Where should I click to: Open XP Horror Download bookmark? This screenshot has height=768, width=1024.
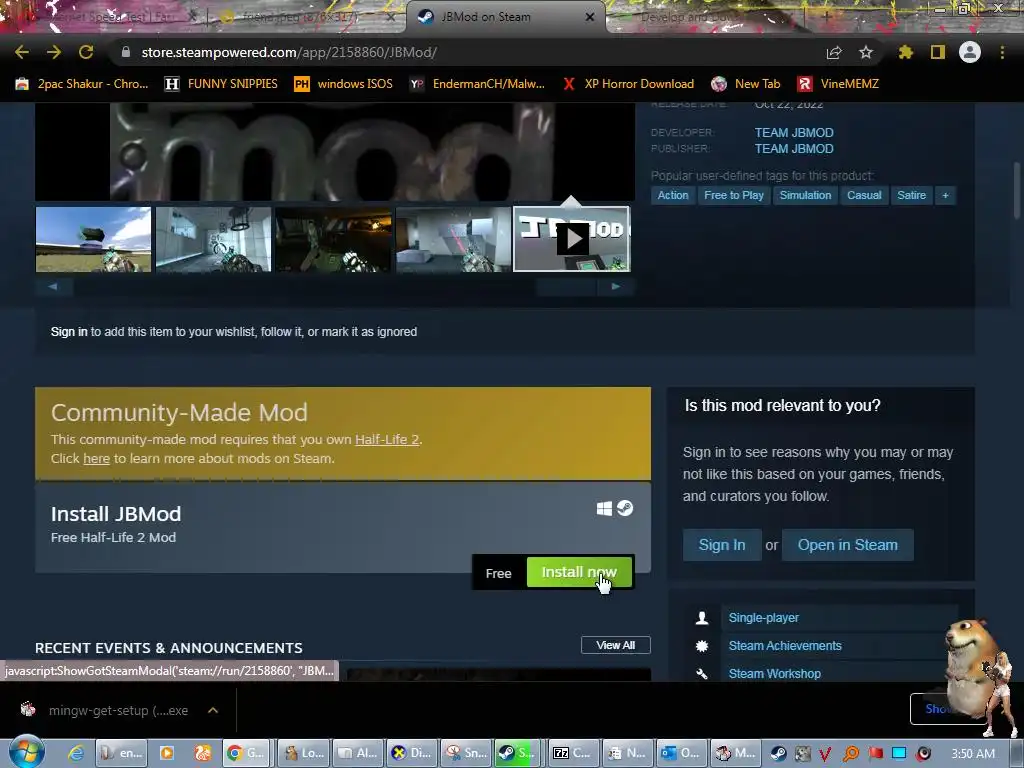(629, 84)
